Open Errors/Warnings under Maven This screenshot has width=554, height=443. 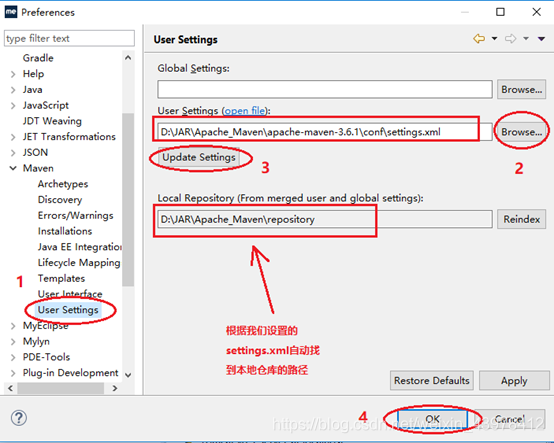(x=76, y=215)
